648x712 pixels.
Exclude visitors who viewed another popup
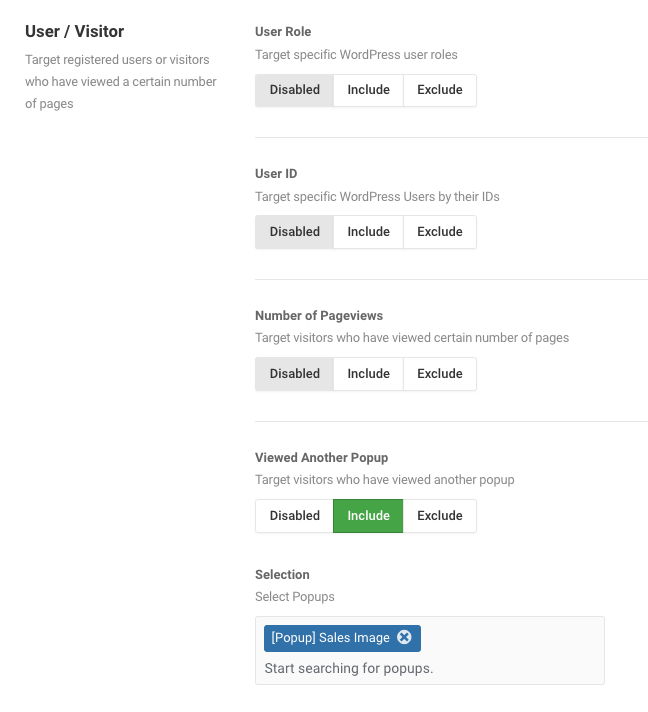(440, 516)
